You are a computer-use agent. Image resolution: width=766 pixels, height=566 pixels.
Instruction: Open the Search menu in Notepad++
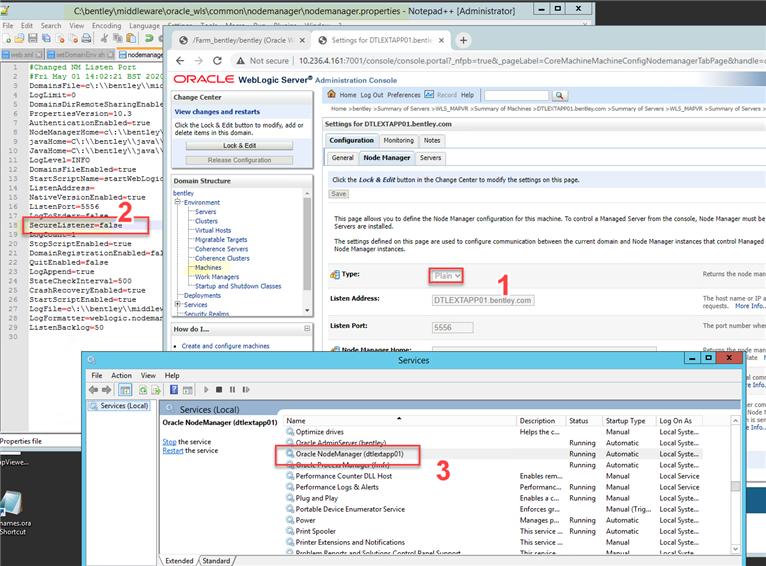(51, 25)
